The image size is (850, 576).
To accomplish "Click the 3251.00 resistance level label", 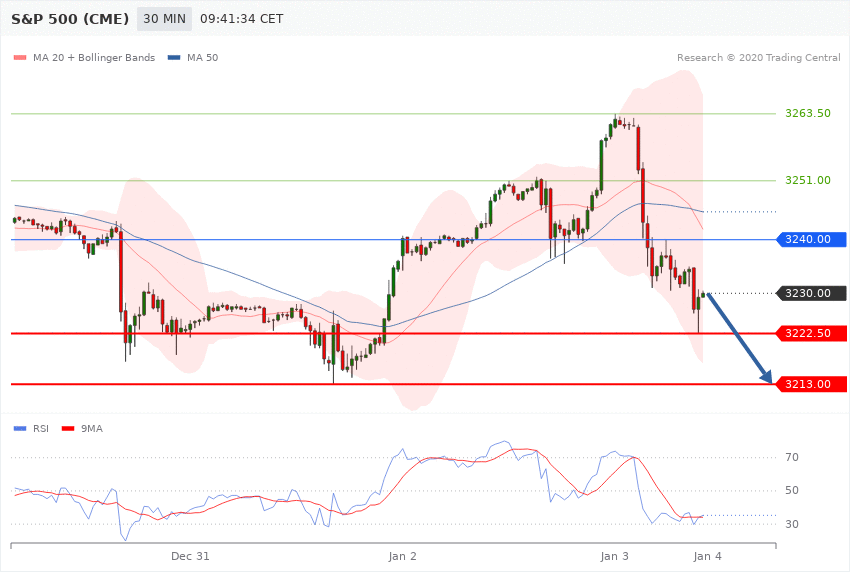I will (x=808, y=180).
